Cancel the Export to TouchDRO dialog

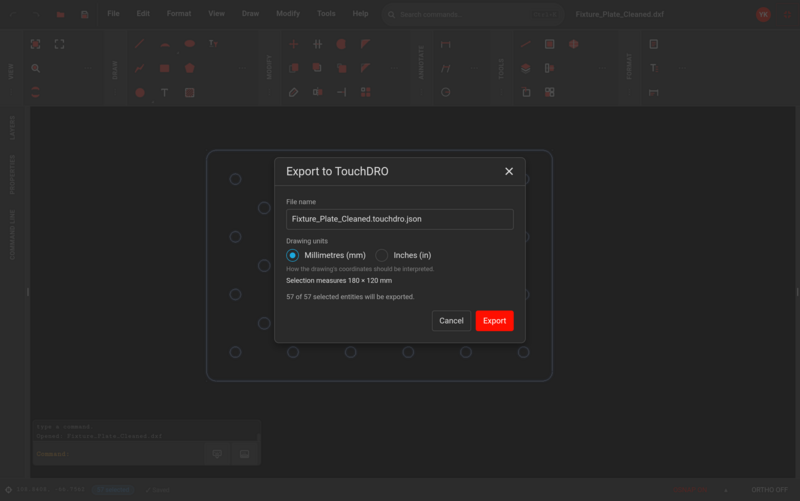point(451,321)
